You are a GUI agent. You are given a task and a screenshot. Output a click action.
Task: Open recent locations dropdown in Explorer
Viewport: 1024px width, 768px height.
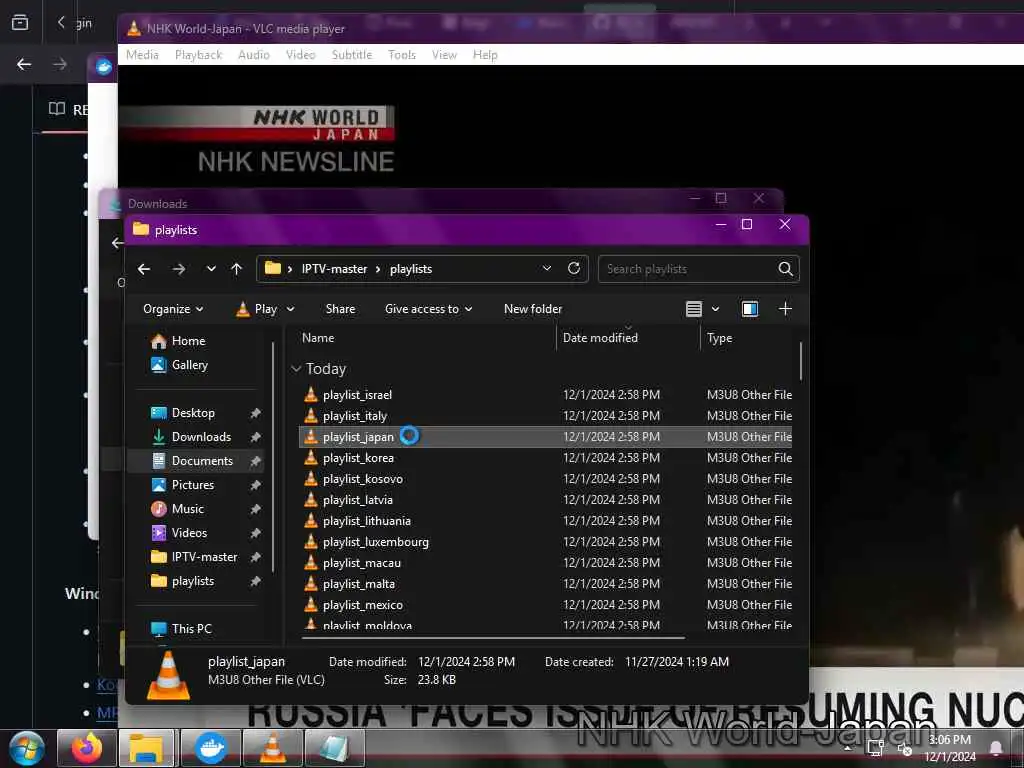pyautogui.click(x=211, y=269)
